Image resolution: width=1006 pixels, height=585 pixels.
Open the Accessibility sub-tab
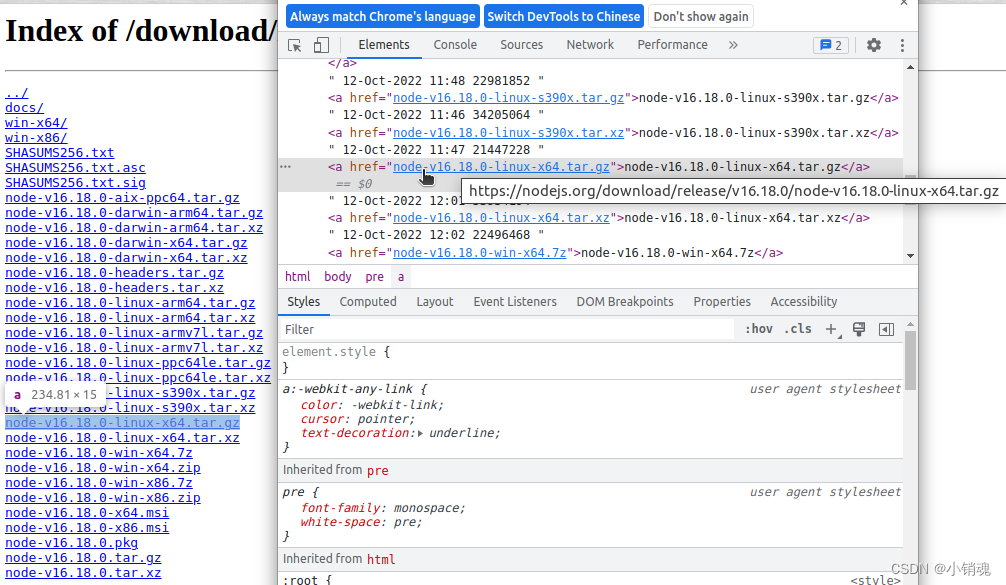coord(804,301)
